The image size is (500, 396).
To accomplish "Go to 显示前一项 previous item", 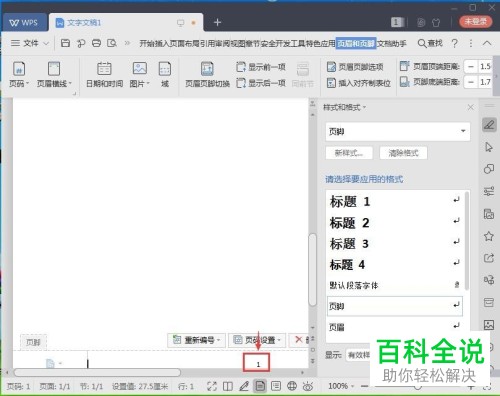I will coord(261,67).
